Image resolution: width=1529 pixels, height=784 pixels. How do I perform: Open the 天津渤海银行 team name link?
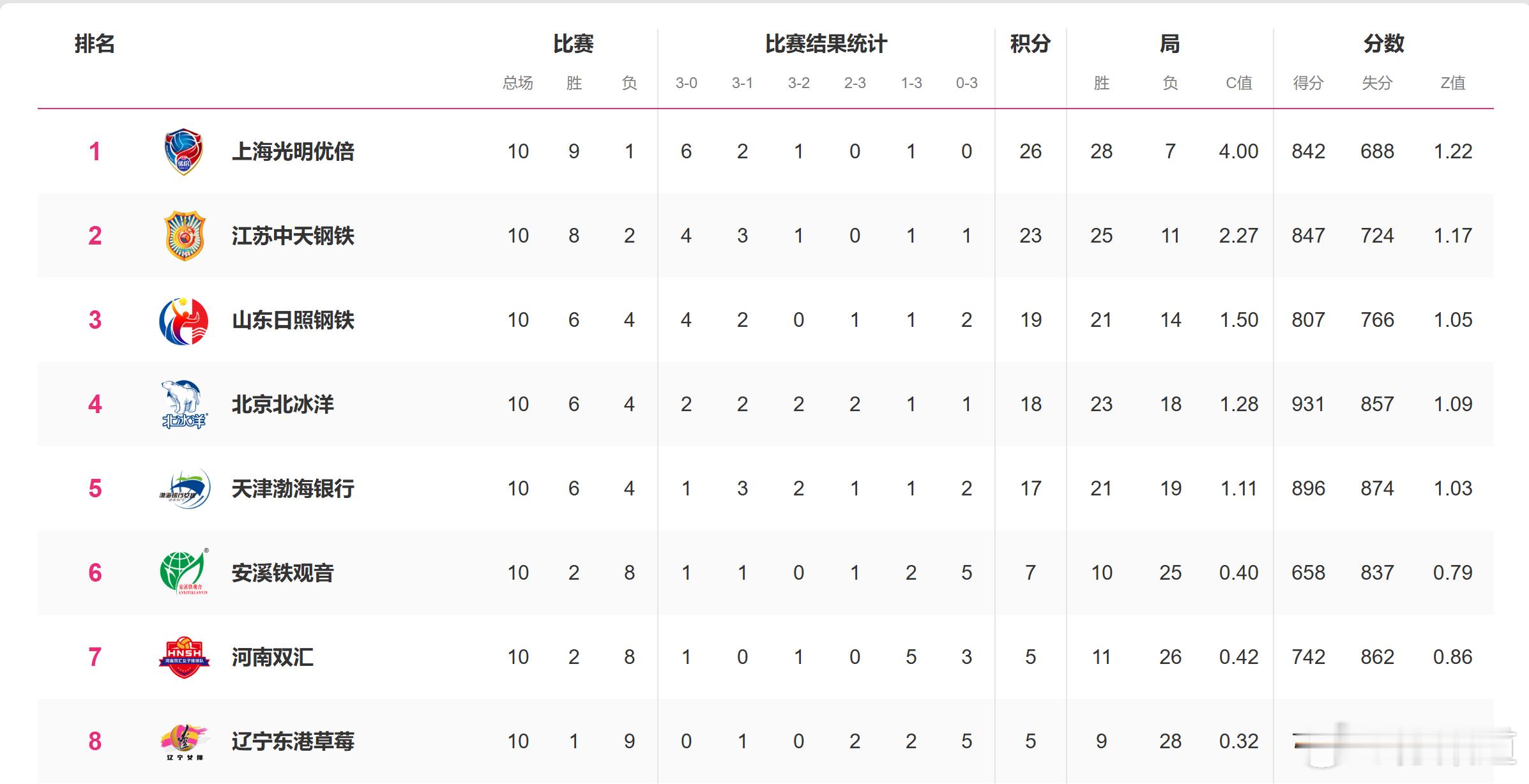[x=293, y=489]
